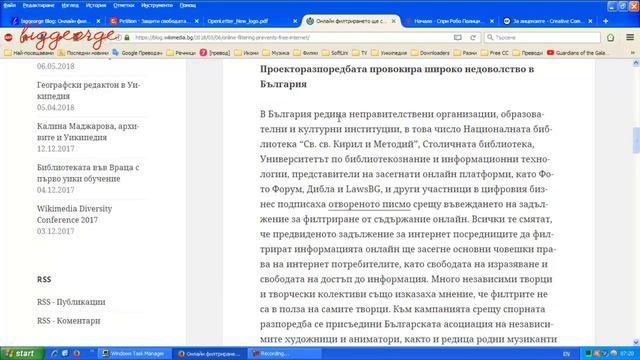Open Free CC bookmarks folder
The image size is (640, 360).
pyautogui.click(x=495, y=53)
